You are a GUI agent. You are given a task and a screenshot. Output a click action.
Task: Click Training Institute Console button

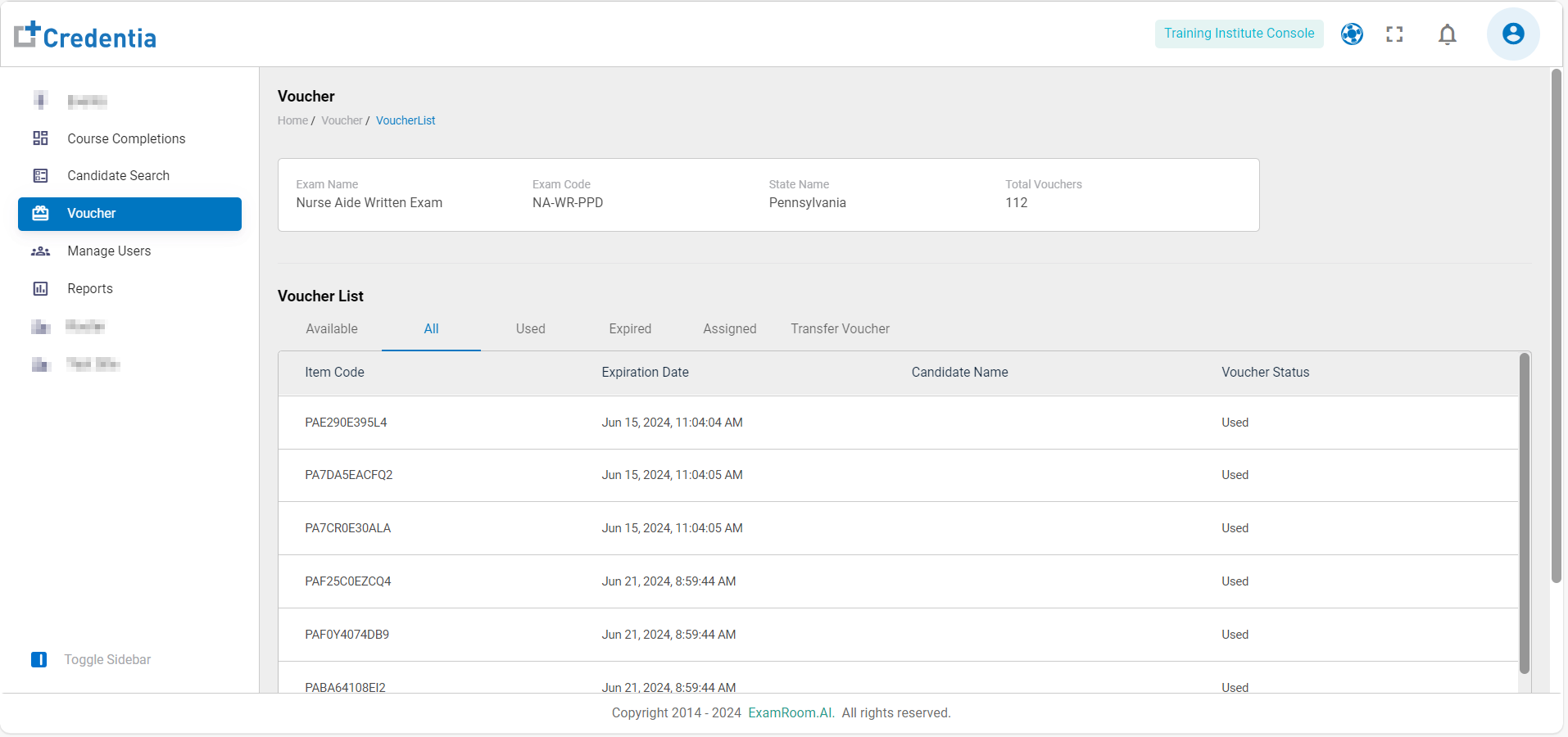[x=1239, y=34]
